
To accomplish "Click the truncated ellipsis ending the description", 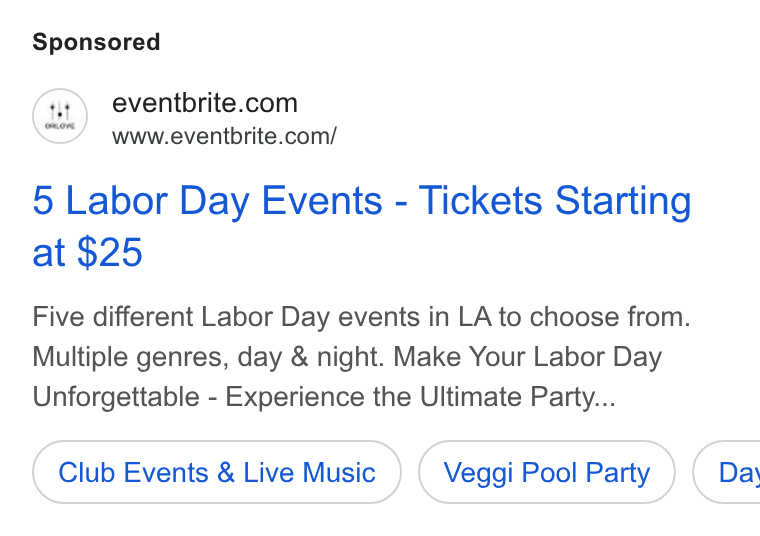I will pos(605,402).
